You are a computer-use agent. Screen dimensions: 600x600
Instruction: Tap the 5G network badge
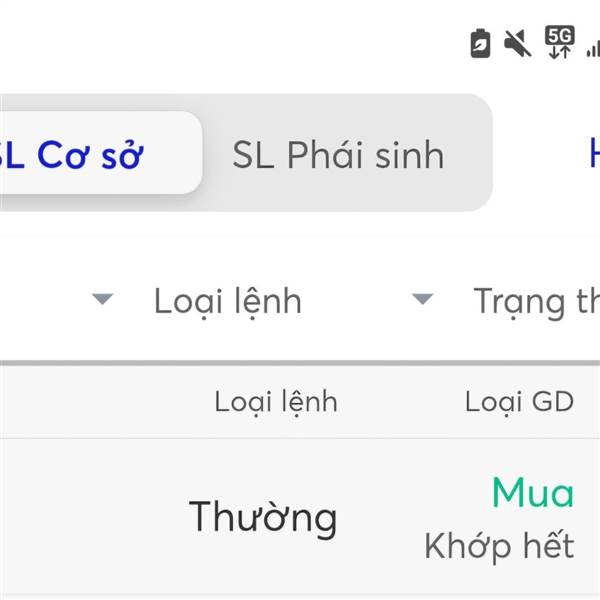[559, 35]
